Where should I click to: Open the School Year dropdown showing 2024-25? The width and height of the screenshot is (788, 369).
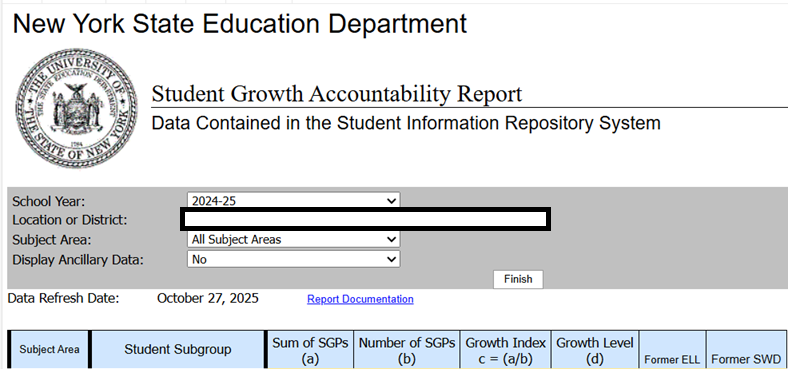[293, 201]
